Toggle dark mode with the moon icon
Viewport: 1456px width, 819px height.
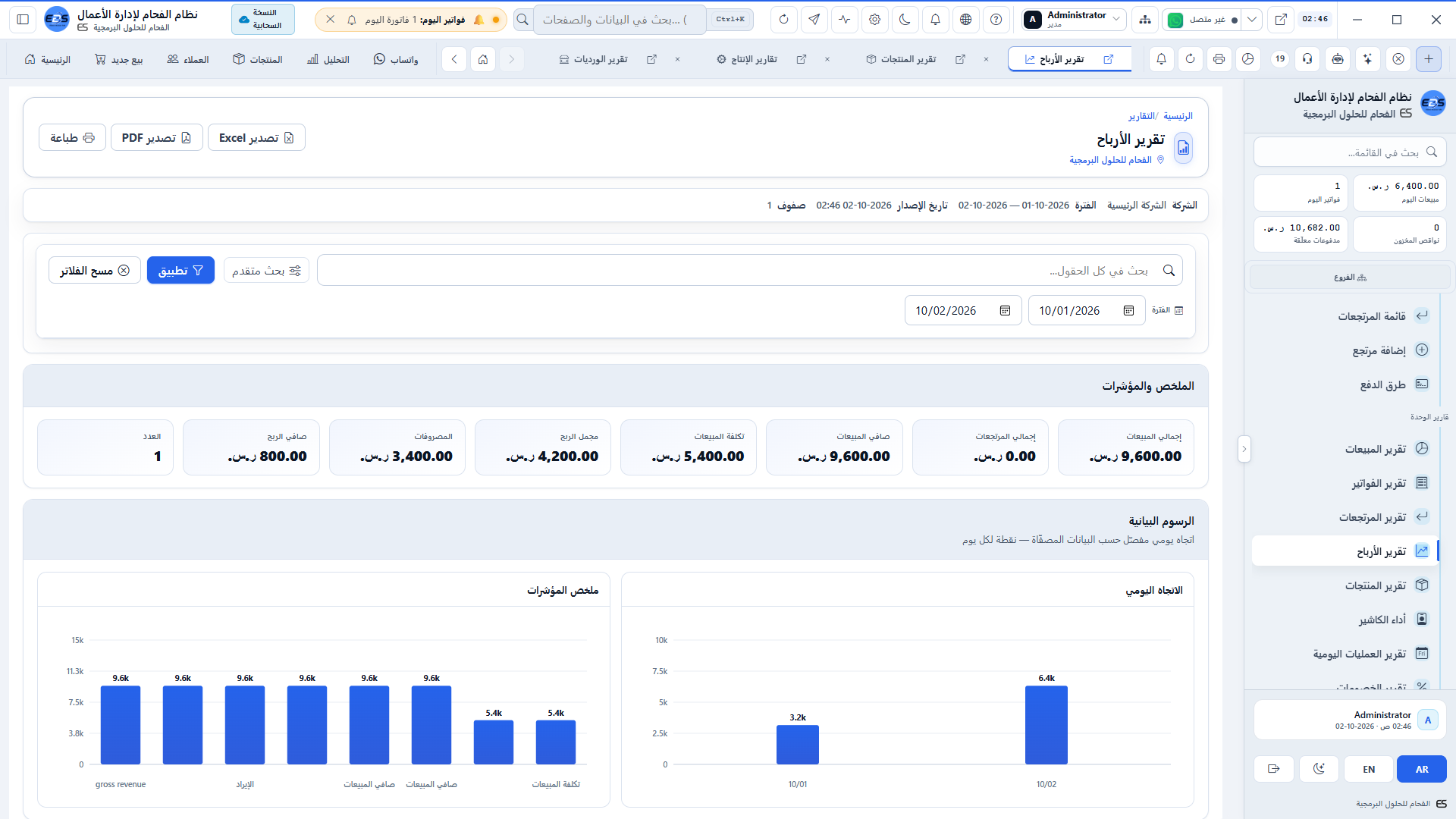(905, 20)
